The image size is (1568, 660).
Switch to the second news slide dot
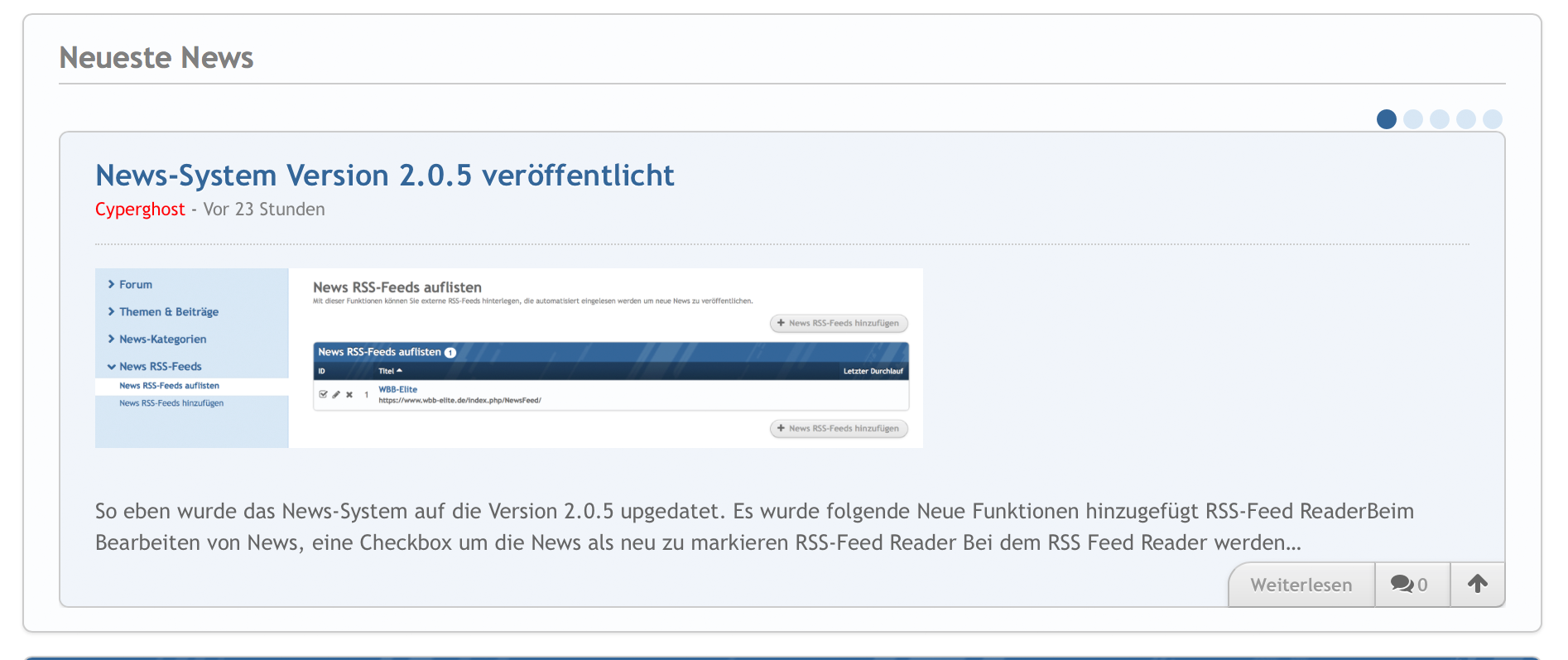1413,119
